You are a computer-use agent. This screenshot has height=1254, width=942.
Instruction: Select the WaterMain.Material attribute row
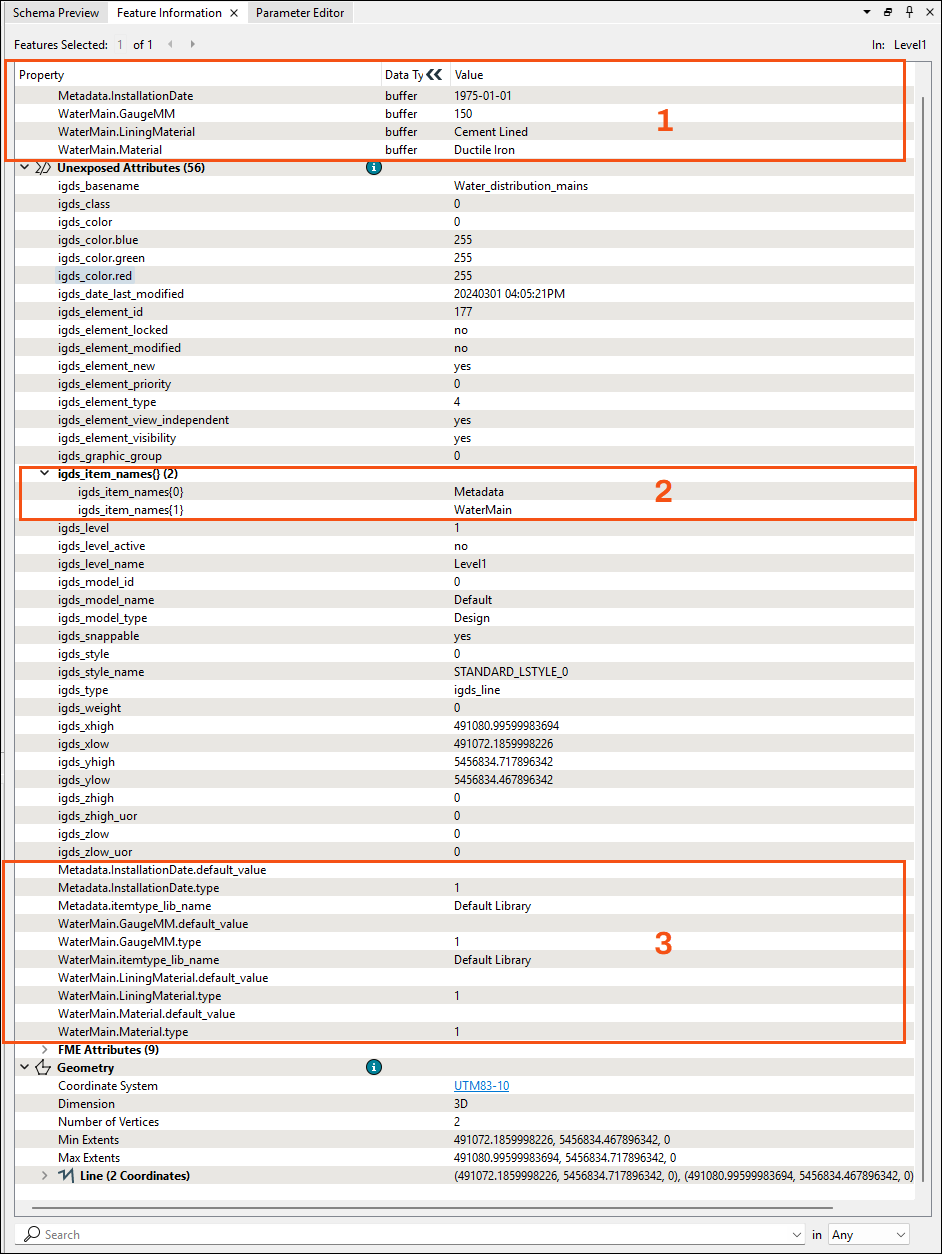pyautogui.click(x=464, y=150)
